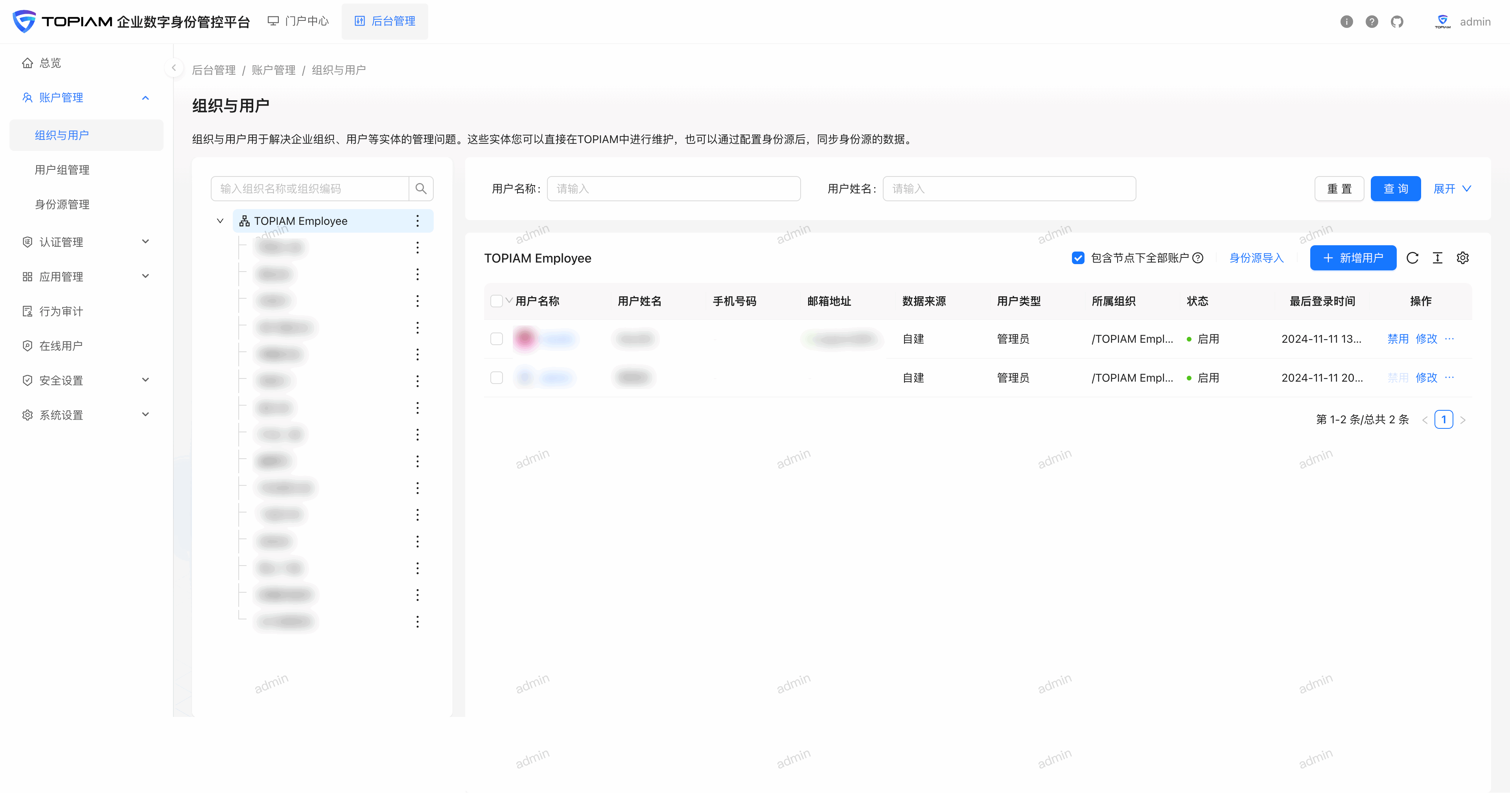Open the GitHub icon link

[1397, 22]
